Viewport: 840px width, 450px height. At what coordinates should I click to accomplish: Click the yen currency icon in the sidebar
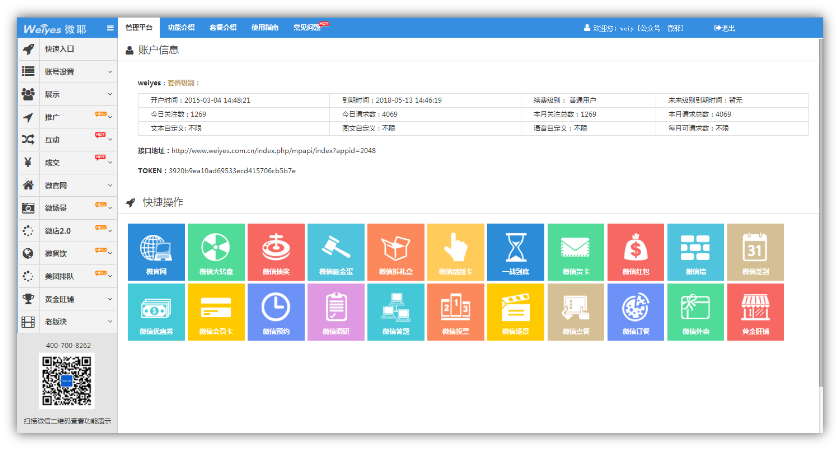coord(28,162)
